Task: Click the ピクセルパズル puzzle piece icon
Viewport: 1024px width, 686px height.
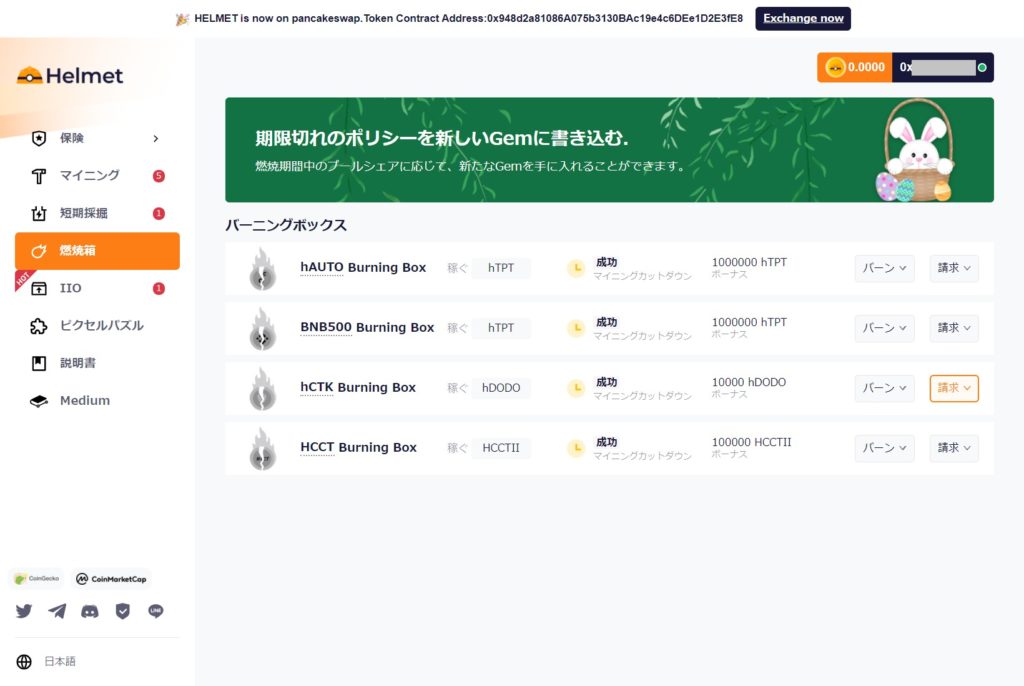Action: (39, 326)
